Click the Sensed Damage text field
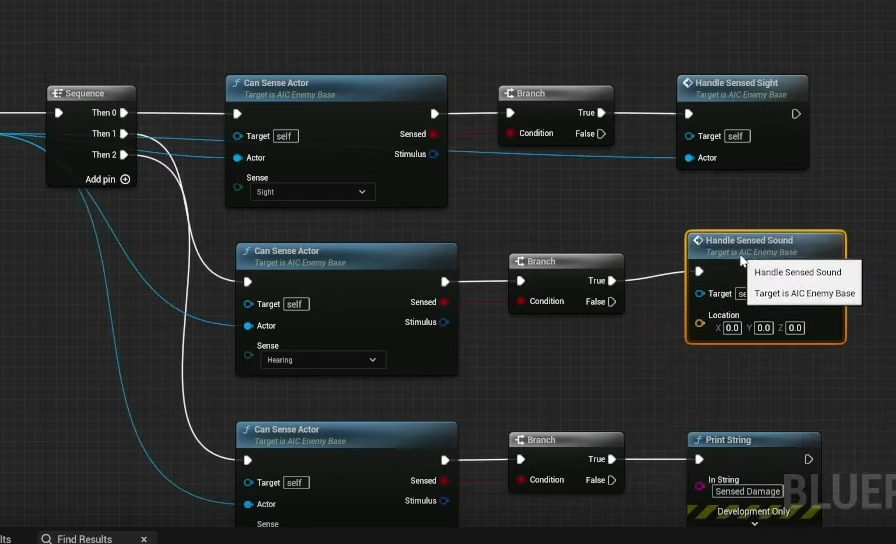The image size is (896, 544). click(x=748, y=492)
